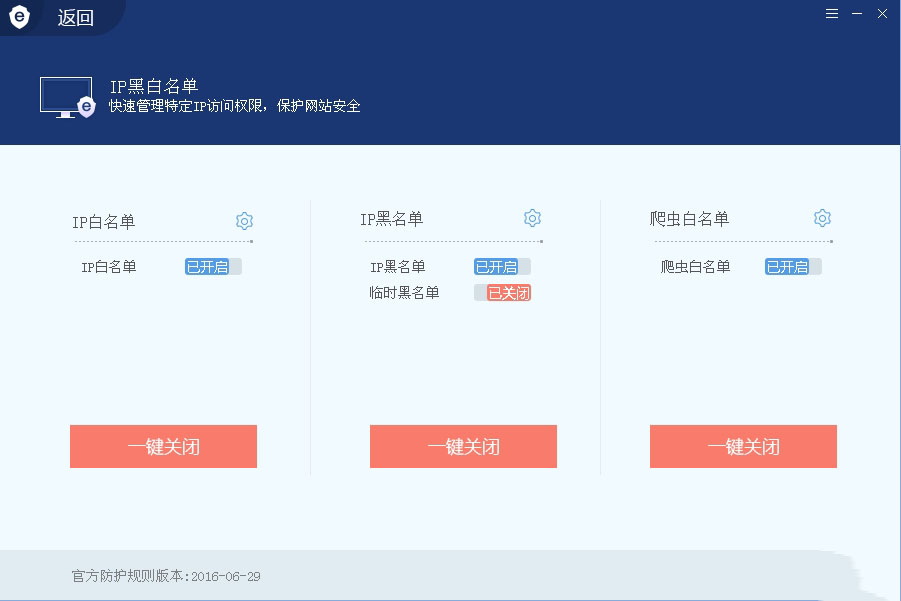Viewport: 901px width, 601px height.
Task: Enable the 临时黑名单 switch
Action: [x=502, y=293]
